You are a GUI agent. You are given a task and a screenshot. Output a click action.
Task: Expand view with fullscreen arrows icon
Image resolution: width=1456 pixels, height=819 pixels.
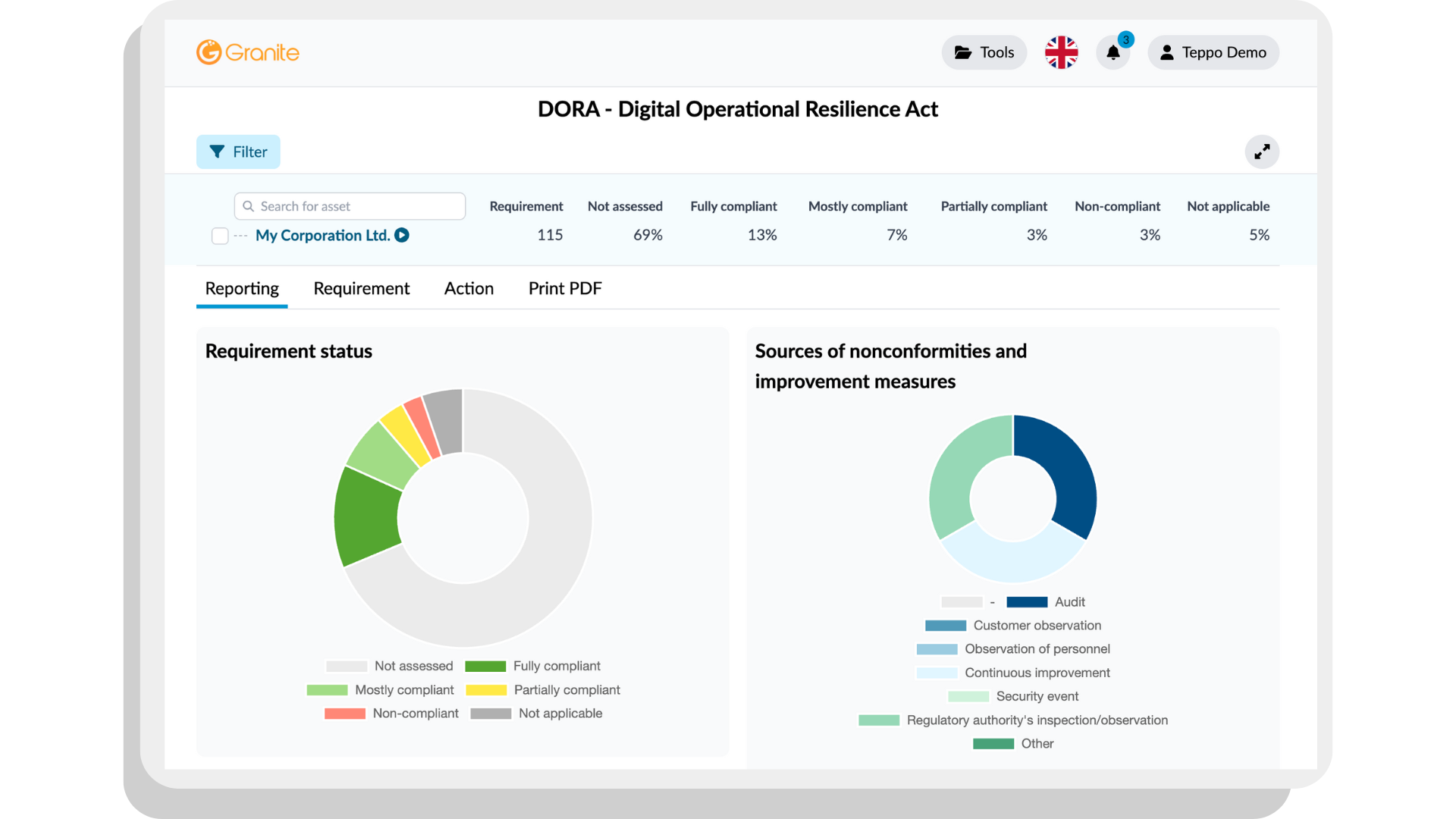[x=1262, y=152]
